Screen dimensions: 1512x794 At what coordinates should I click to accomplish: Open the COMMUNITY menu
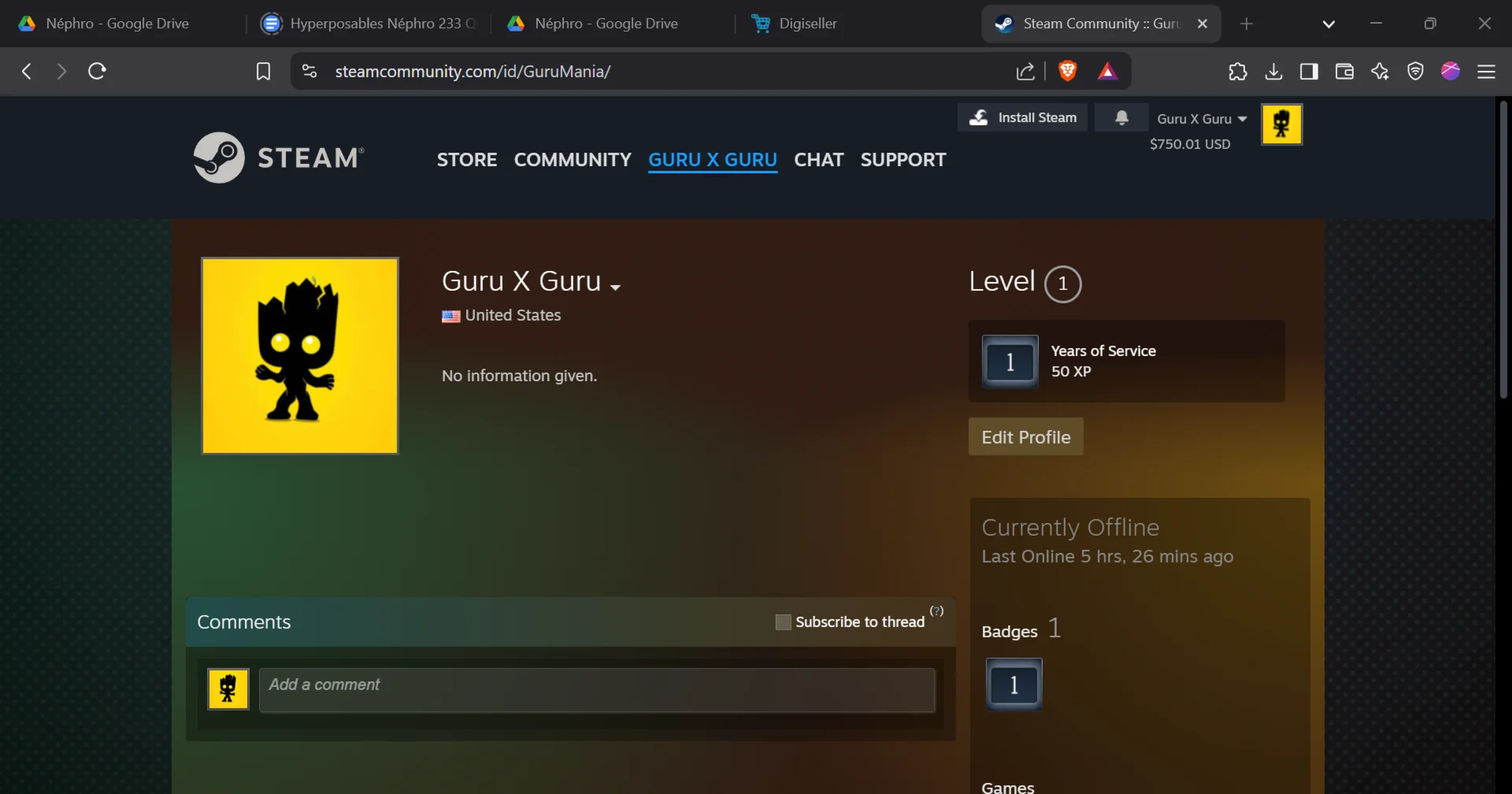(x=573, y=160)
